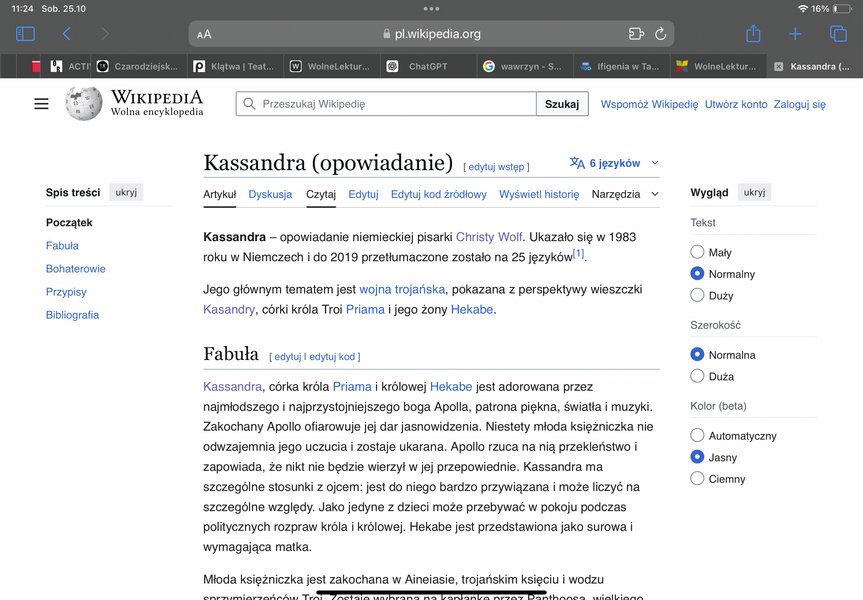The image size is (863, 600).
Task: Switch to WolneLektur... tab with W icon
Action: coord(332,67)
